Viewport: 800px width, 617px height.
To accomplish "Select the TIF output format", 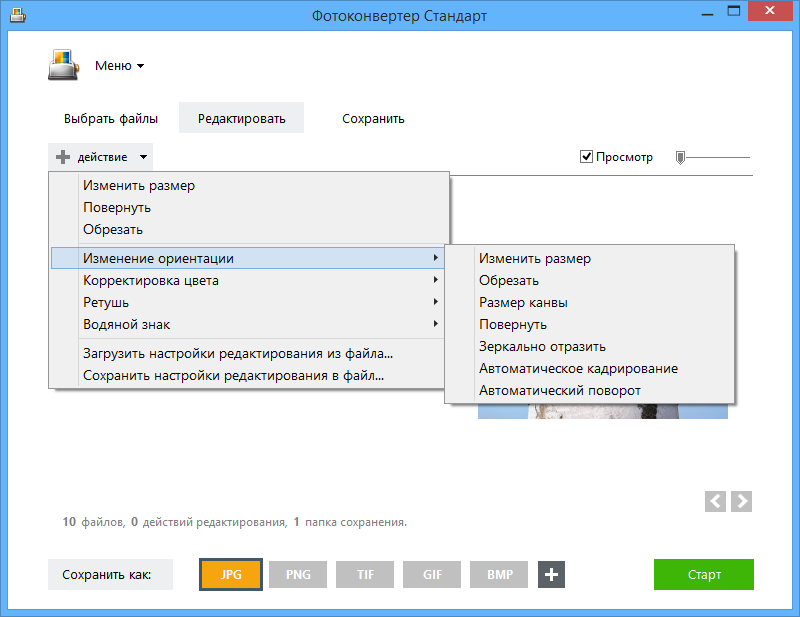I will pyautogui.click(x=365, y=575).
